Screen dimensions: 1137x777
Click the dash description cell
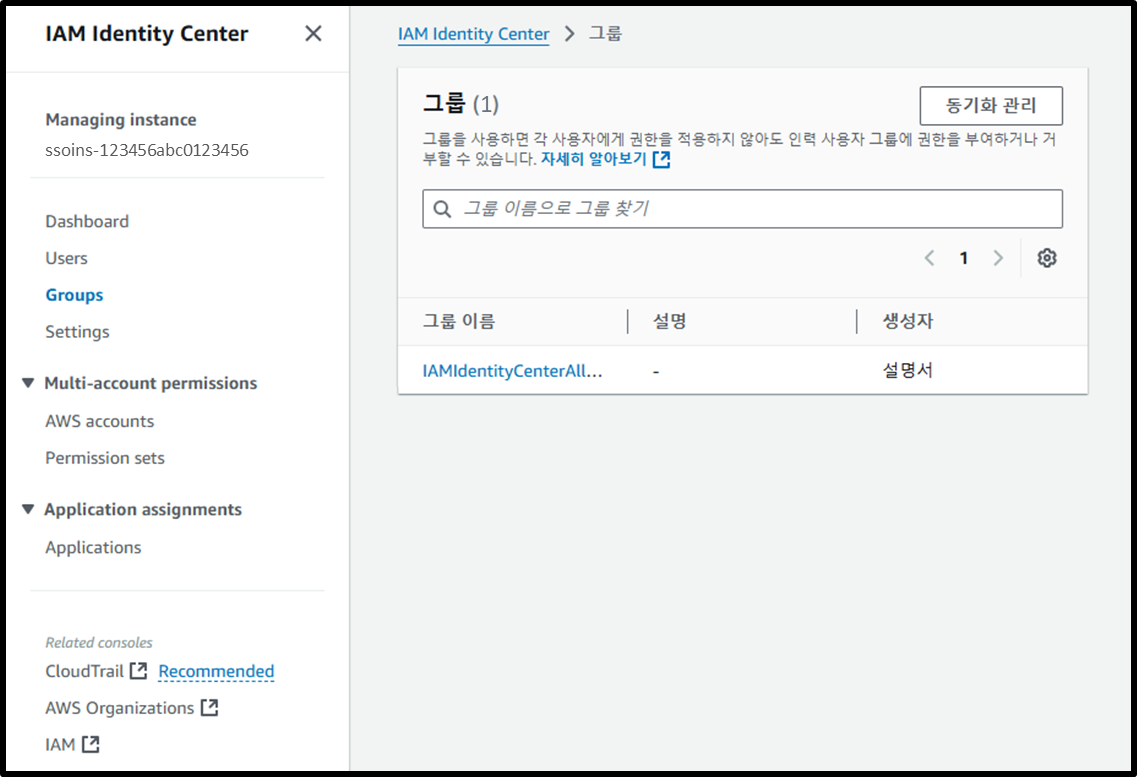pos(656,371)
